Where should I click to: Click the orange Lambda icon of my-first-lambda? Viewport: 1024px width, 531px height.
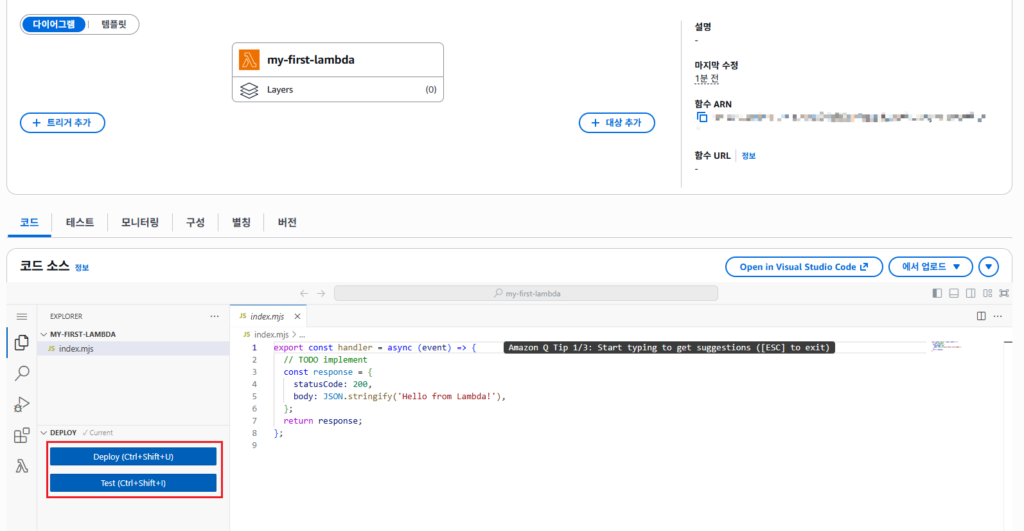click(x=249, y=59)
